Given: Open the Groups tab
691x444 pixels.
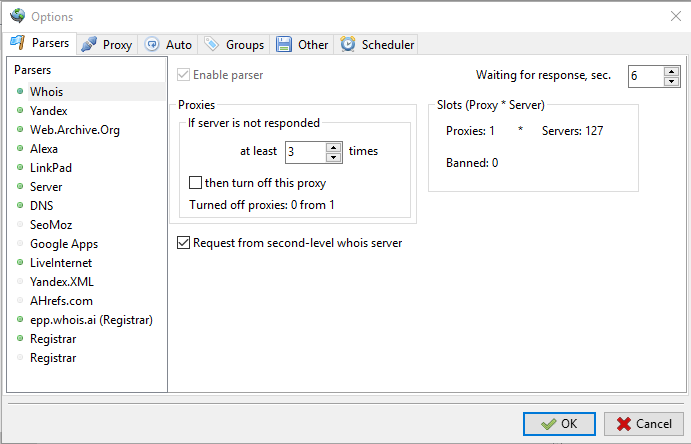Looking at the screenshot, I should pyautogui.click(x=234, y=44).
